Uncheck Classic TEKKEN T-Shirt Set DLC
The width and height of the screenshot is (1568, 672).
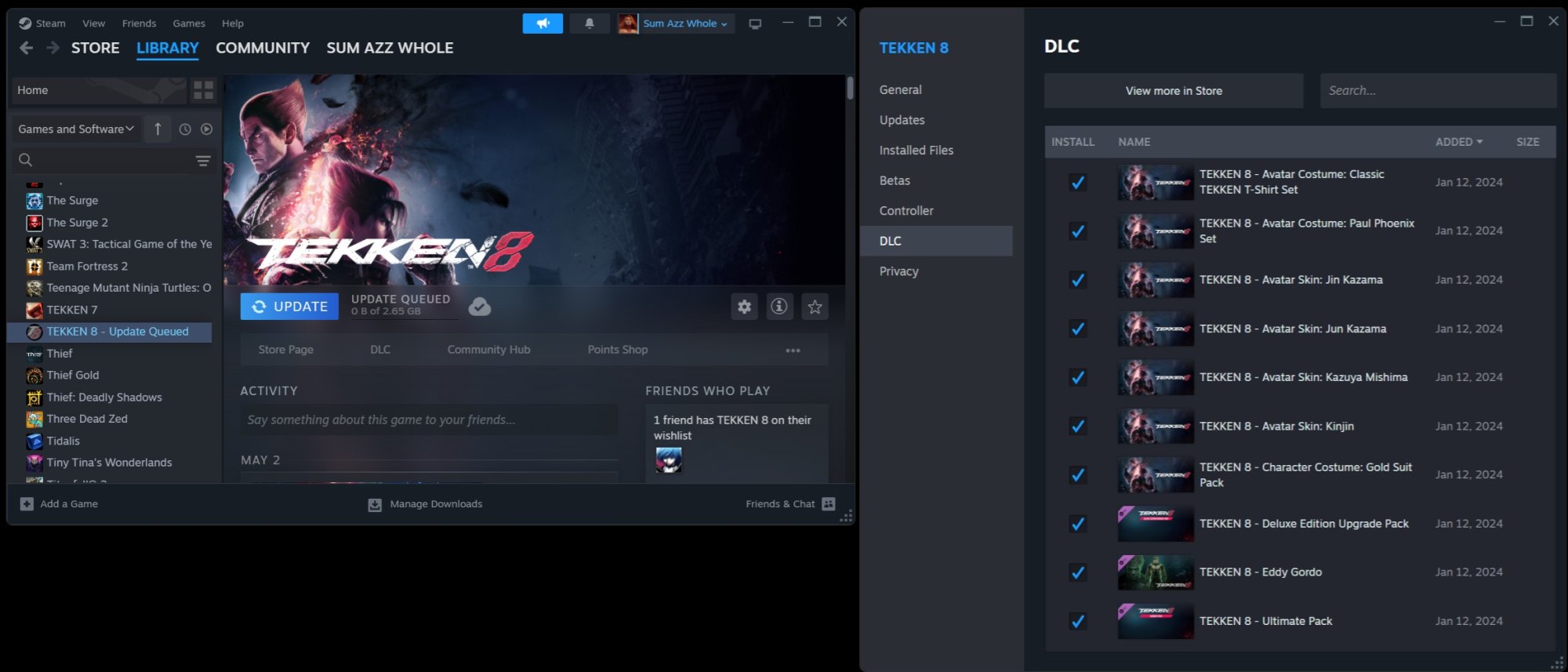click(1078, 183)
